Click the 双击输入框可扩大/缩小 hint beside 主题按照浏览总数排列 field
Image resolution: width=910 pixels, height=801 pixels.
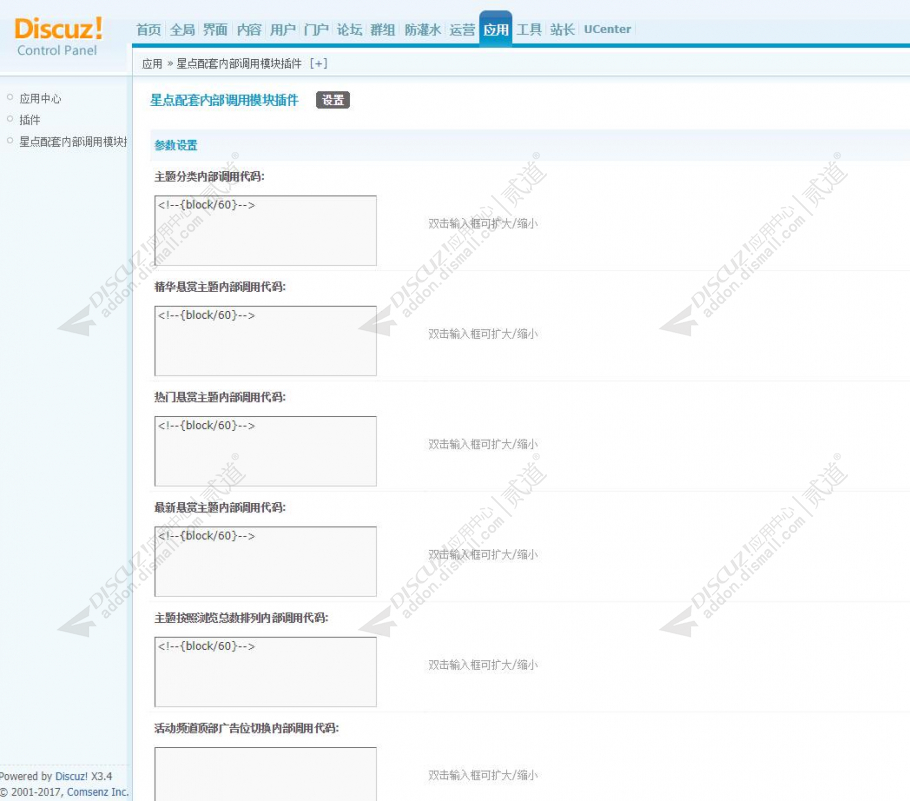point(483,665)
